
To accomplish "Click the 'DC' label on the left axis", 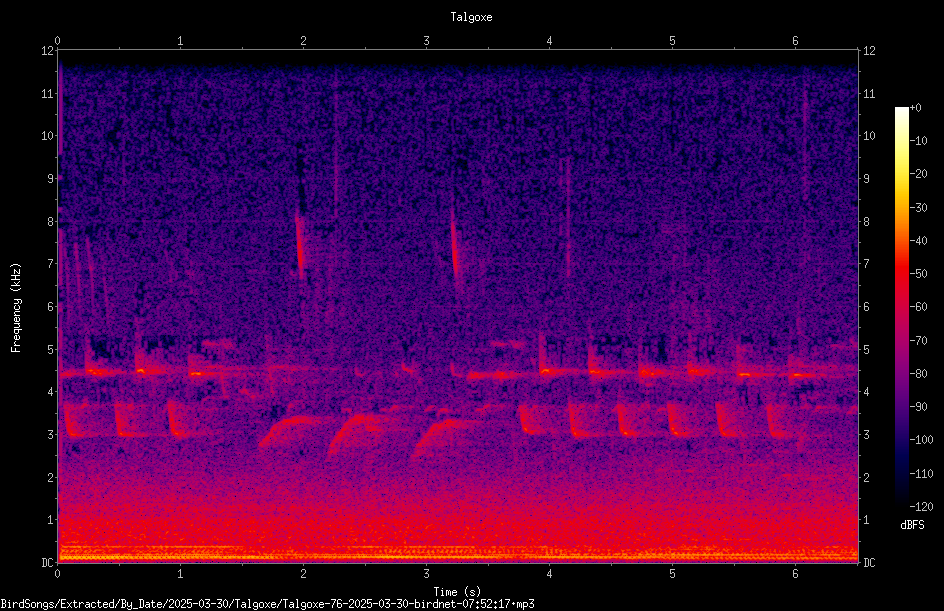I will tap(48, 563).
